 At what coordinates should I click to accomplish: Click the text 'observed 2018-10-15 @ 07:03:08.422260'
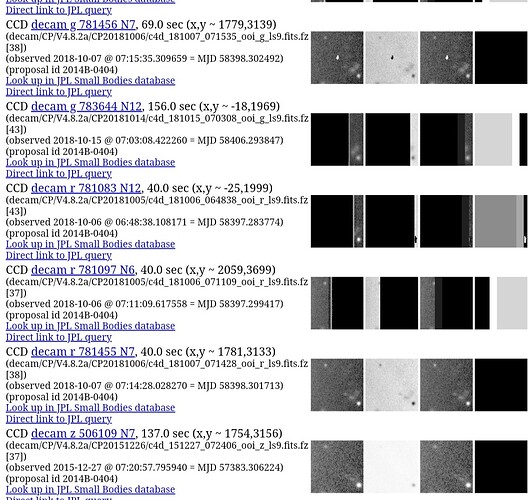click(x=98, y=140)
